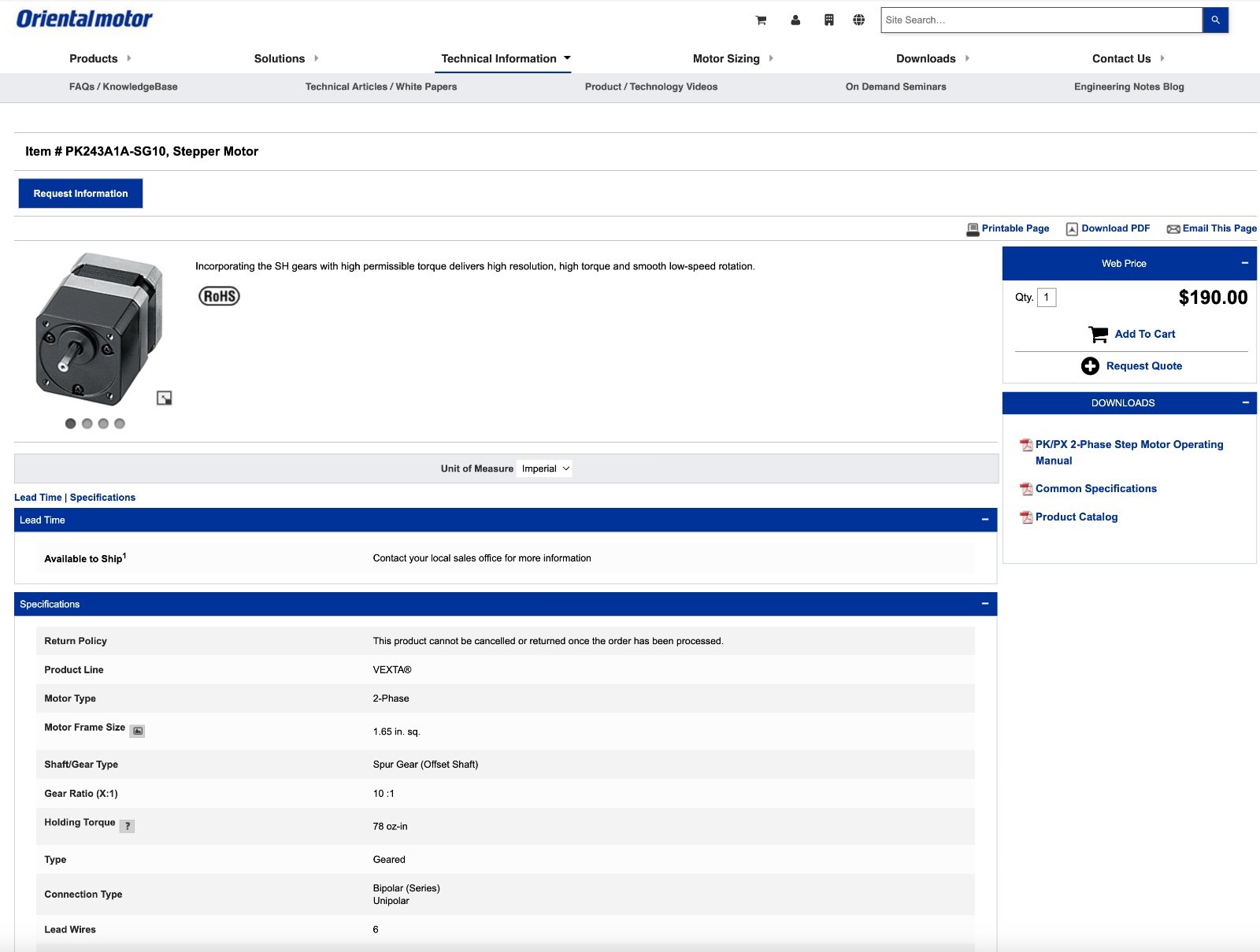This screenshot has height=952, width=1260.
Task: Click the user account icon
Action: (x=795, y=20)
